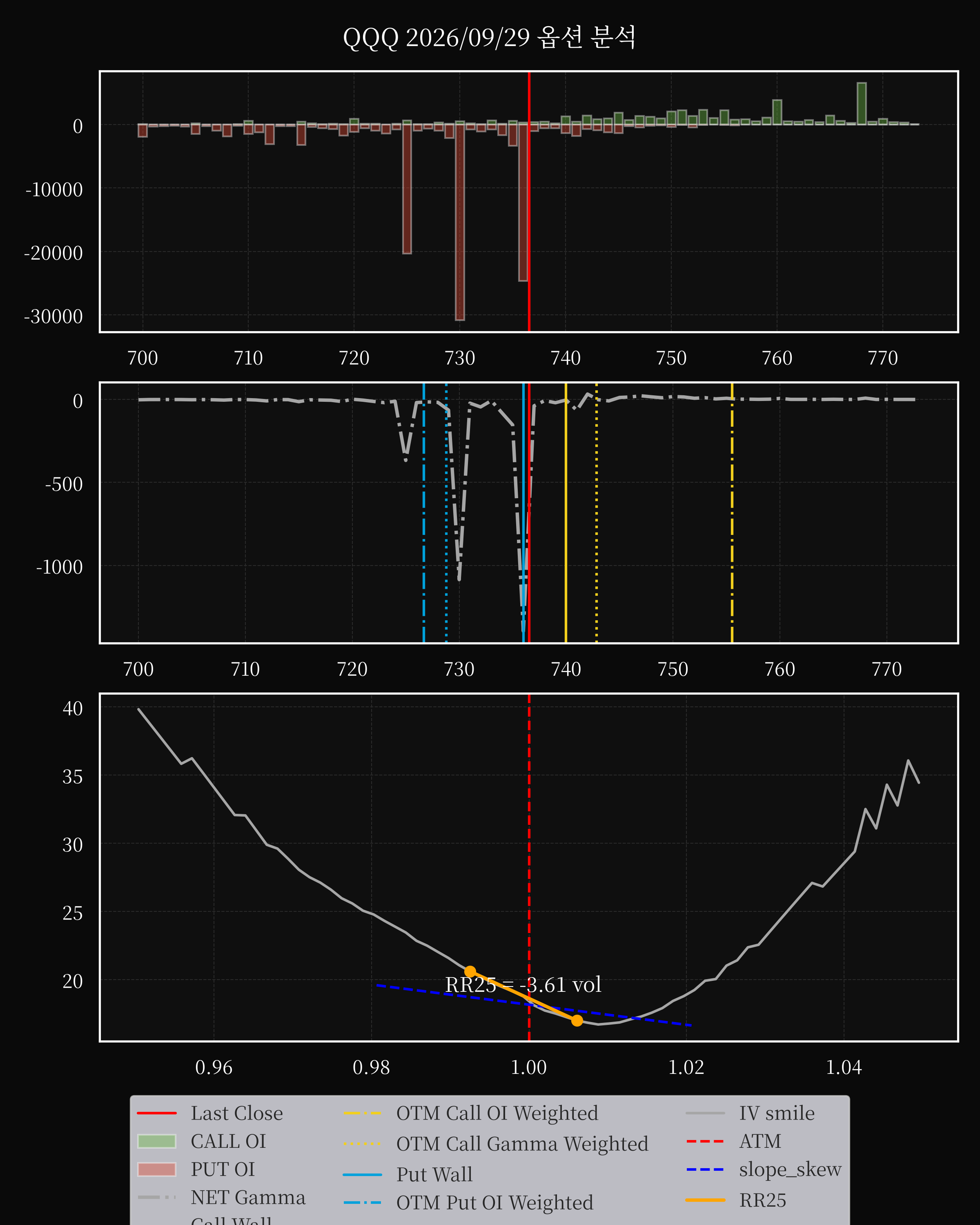Click the yellow dotted OTM Call Gamma Weighted legend line
This screenshot has height=1225, width=980.
(x=363, y=1144)
